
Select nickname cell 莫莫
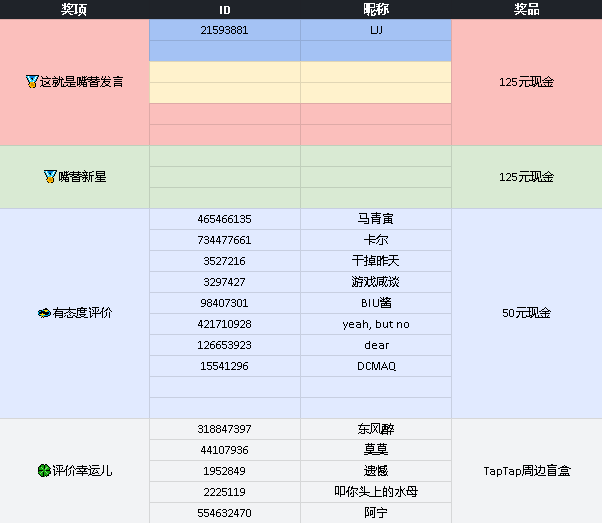[376, 450]
